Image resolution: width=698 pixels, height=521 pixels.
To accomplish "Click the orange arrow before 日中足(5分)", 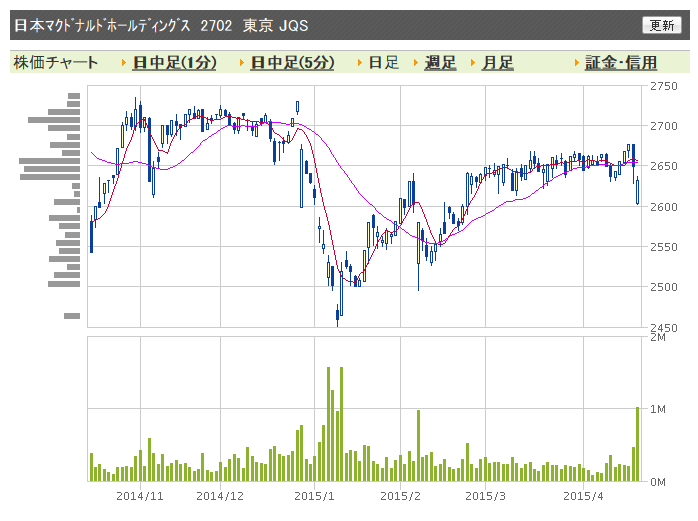I will coord(242,63).
